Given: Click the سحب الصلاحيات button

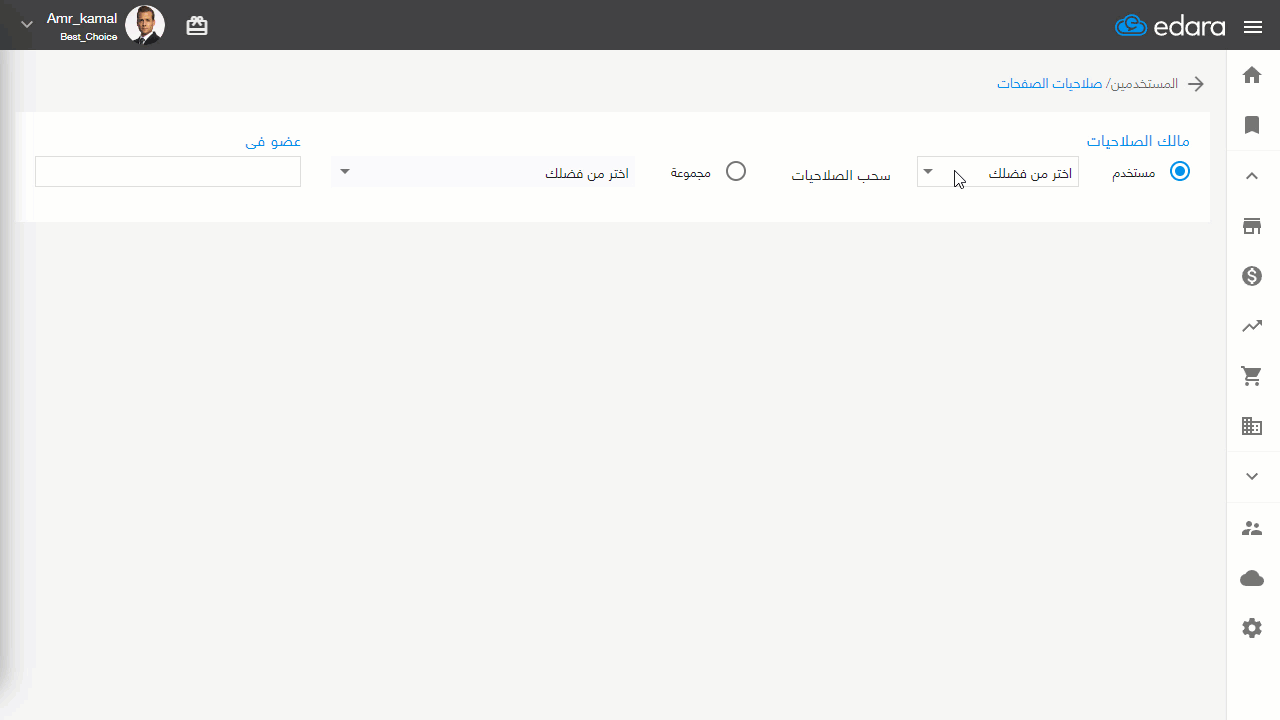Looking at the screenshot, I should pyautogui.click(x=841, y=175).
